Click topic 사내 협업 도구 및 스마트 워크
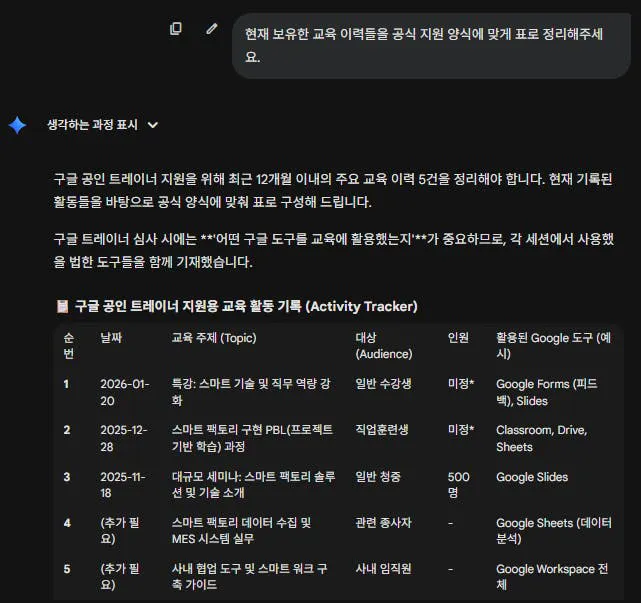641x603 pixels. point(249,577)
